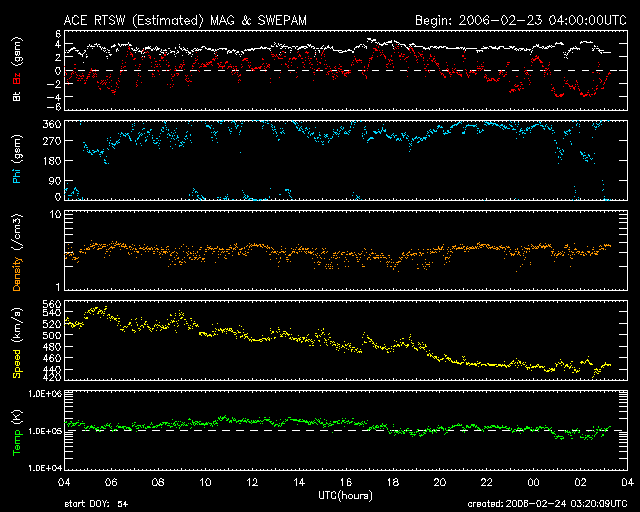Click the white 'Bt' axis label
Image resolution: width=640 pixels, height=512 pixels.
pos(17,96)
